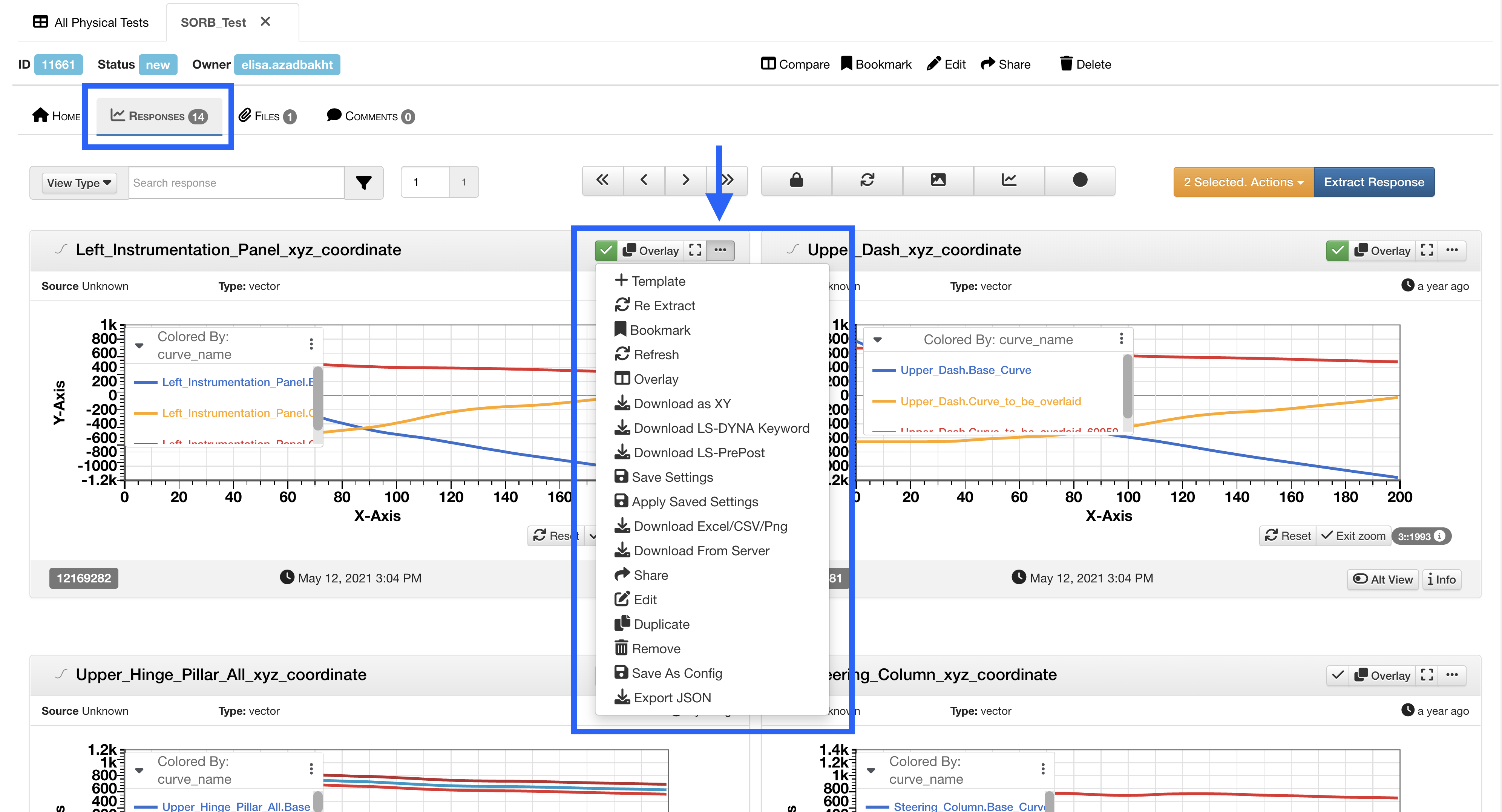
Task: Click Exit zoom on Upper_Dash chart
Action: point(1353,536)
